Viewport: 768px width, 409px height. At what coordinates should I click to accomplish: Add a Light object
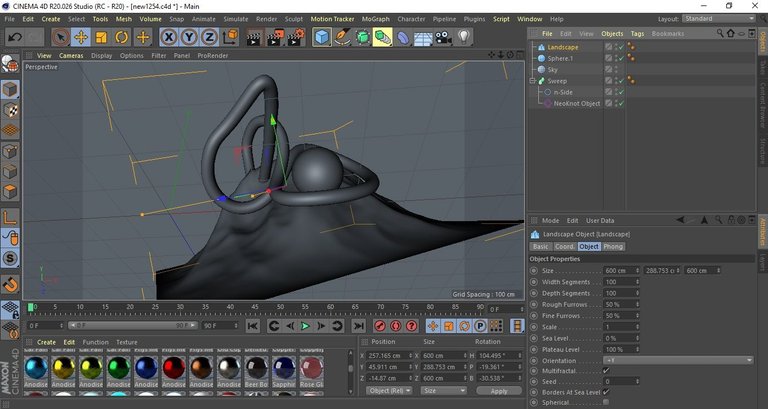click(x=464, y=37)
